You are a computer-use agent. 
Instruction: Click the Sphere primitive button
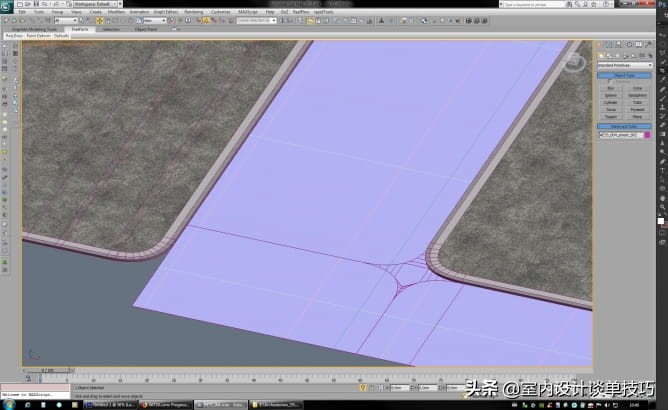click(610, 95)
